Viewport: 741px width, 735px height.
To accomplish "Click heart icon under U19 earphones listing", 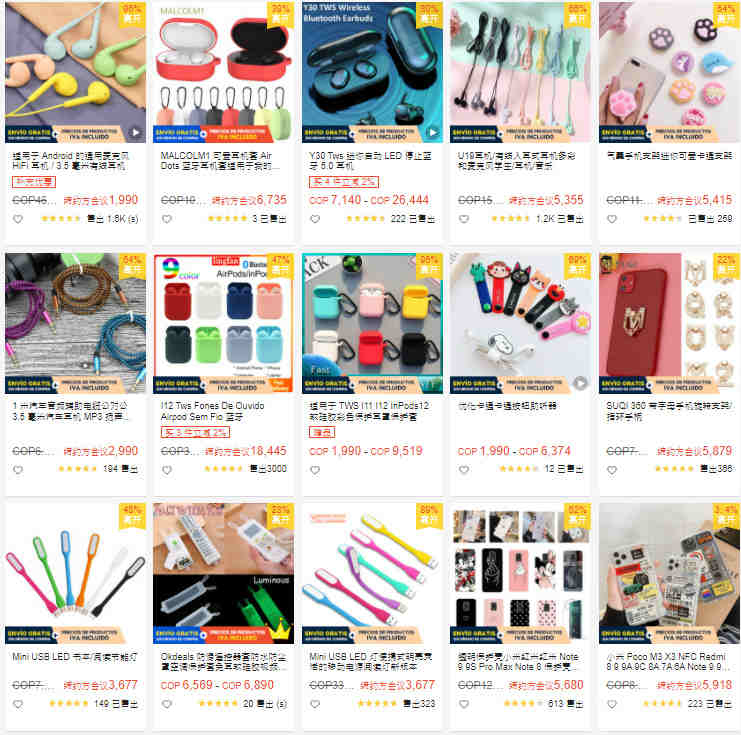I will [x=464, y=219].
